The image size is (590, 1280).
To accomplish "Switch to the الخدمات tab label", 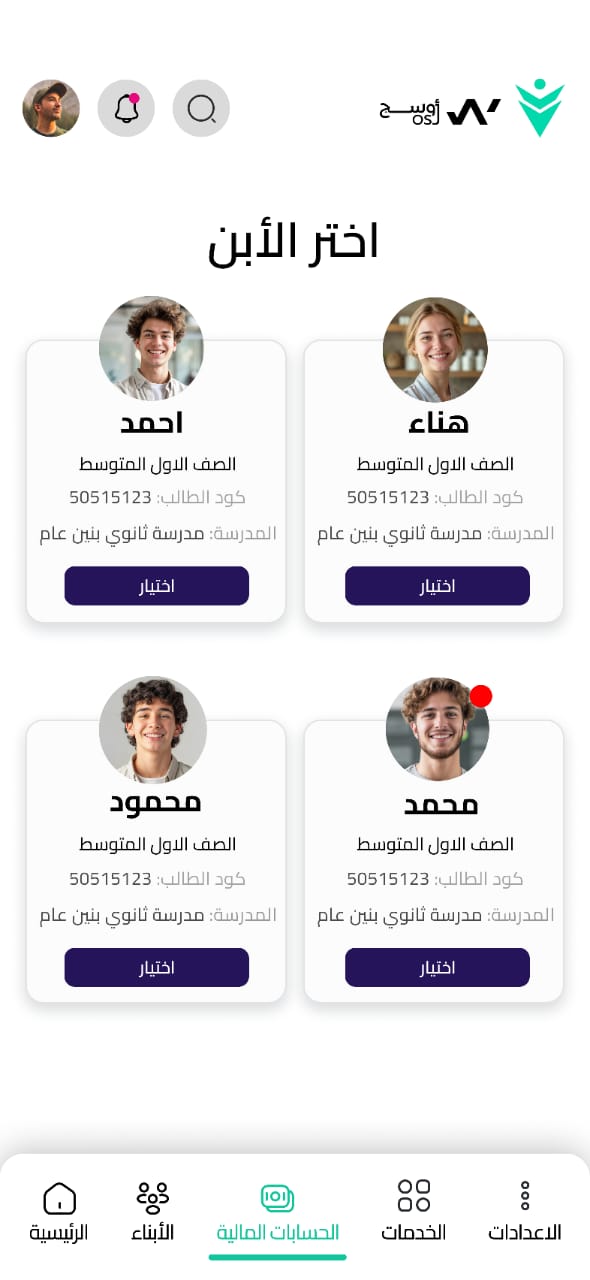I will (413, 1232).
